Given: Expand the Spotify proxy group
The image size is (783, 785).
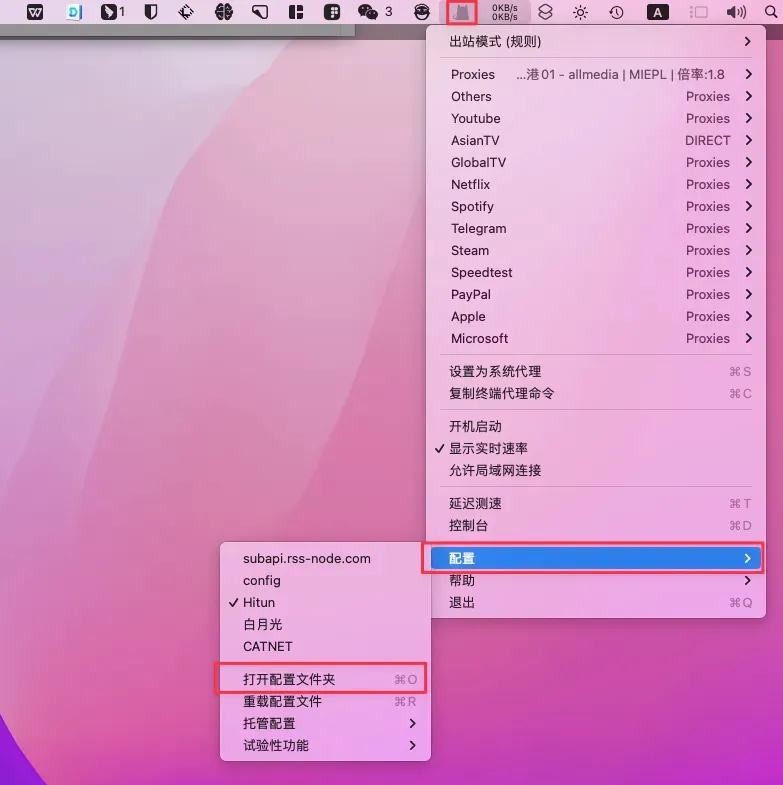Looking at the screenshot, I should (x=596, y=207).
